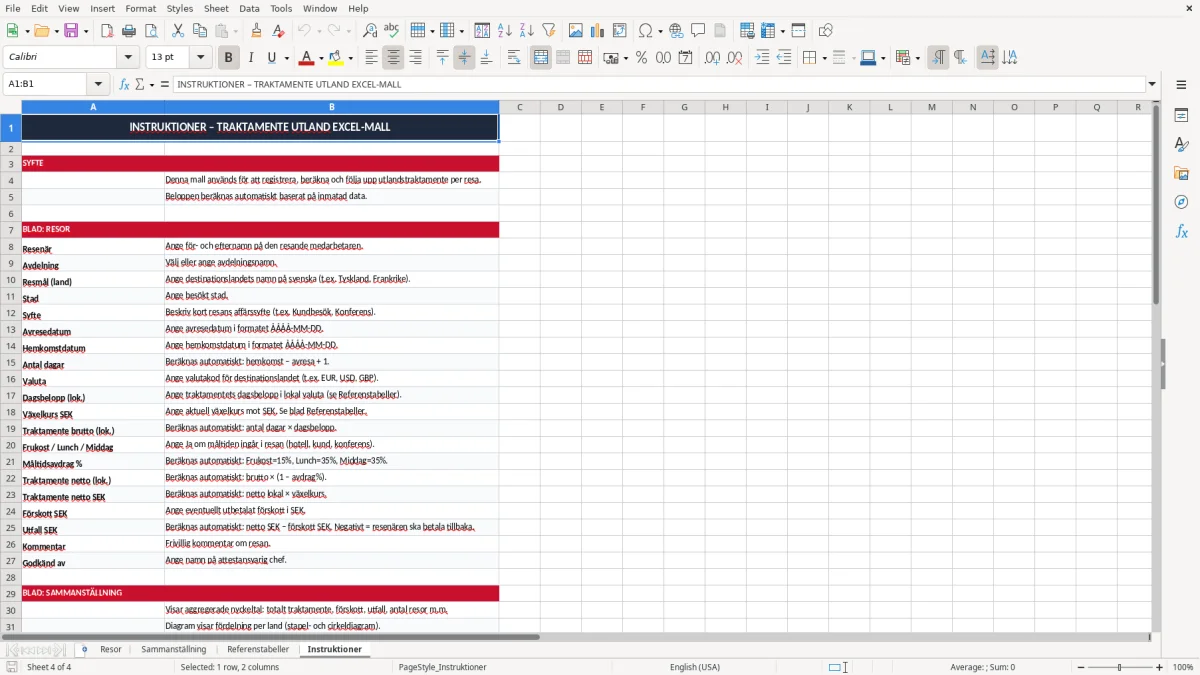This screenshot has width=1200, height=675.
Task: Toggle Center Vertically alignment
Action: pos(464,58)
